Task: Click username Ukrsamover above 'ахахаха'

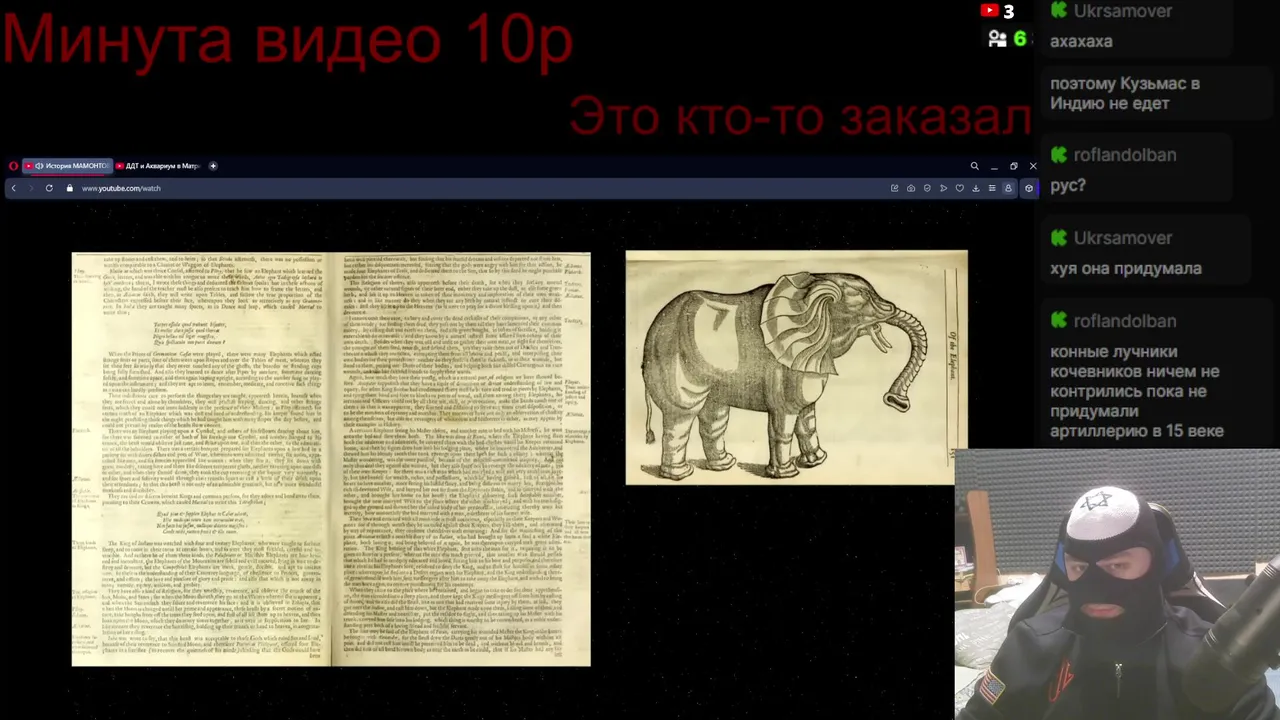Action: tap(1122, 11)
